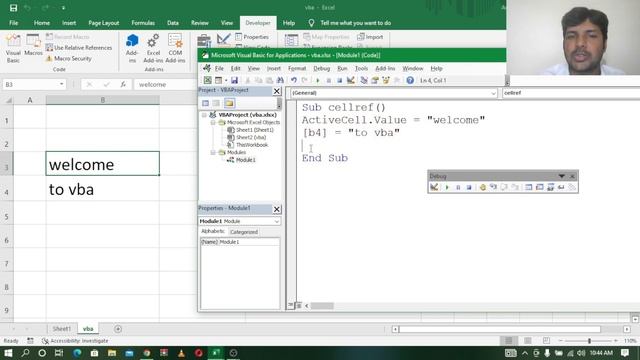This screenshot has width=640, height=360.
Task: Open the Insert UserForm dropdown arrow in VBA toolbar
Action: pos(226,80)
